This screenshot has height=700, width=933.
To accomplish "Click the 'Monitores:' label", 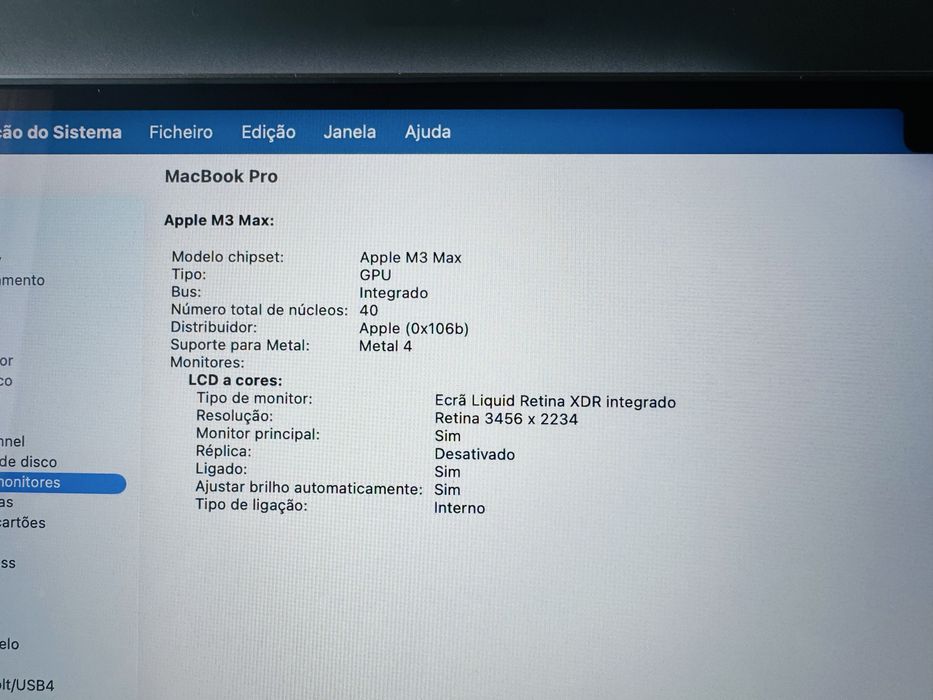I will coord(207,362).
